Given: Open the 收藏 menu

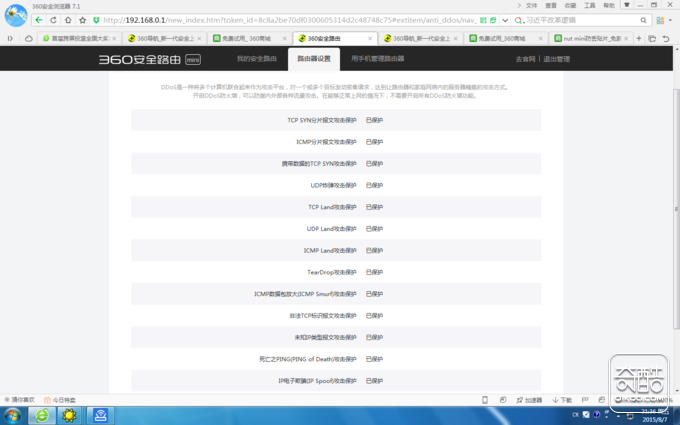Looking at the screenshot, I should tap(570, 6).
